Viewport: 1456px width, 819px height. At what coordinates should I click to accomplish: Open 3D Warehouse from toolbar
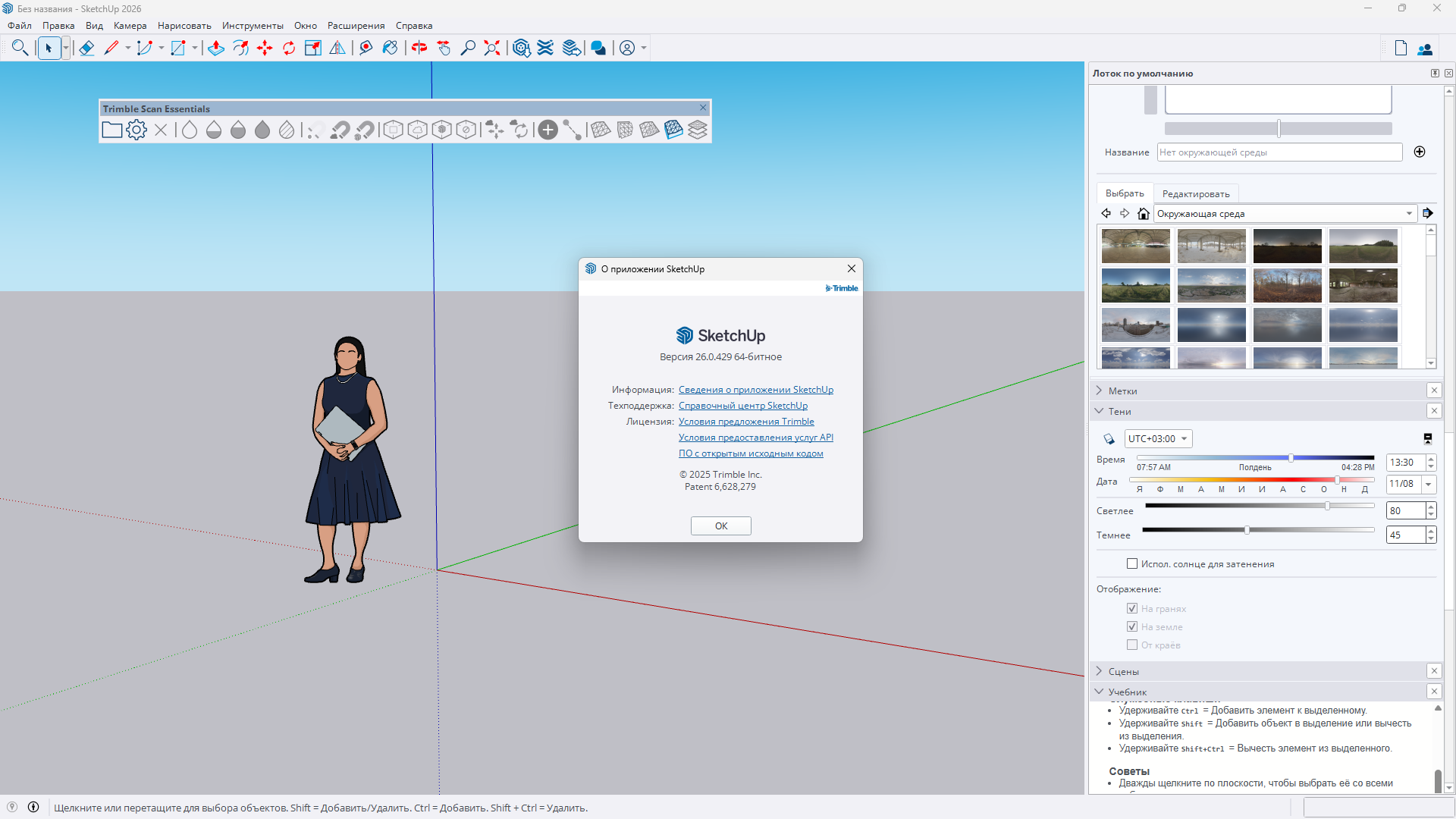pyautogui.click(x=521, y=48)
